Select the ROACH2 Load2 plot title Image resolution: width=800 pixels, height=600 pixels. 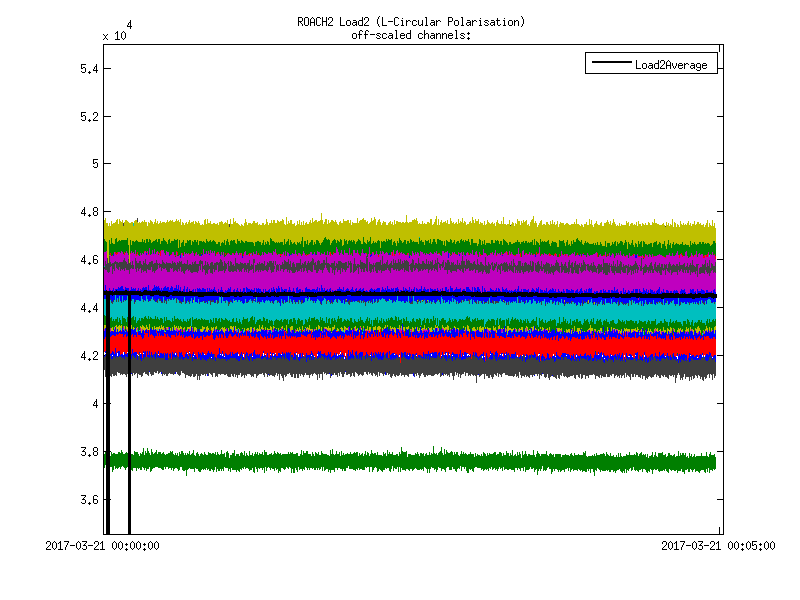coord(411,22)
